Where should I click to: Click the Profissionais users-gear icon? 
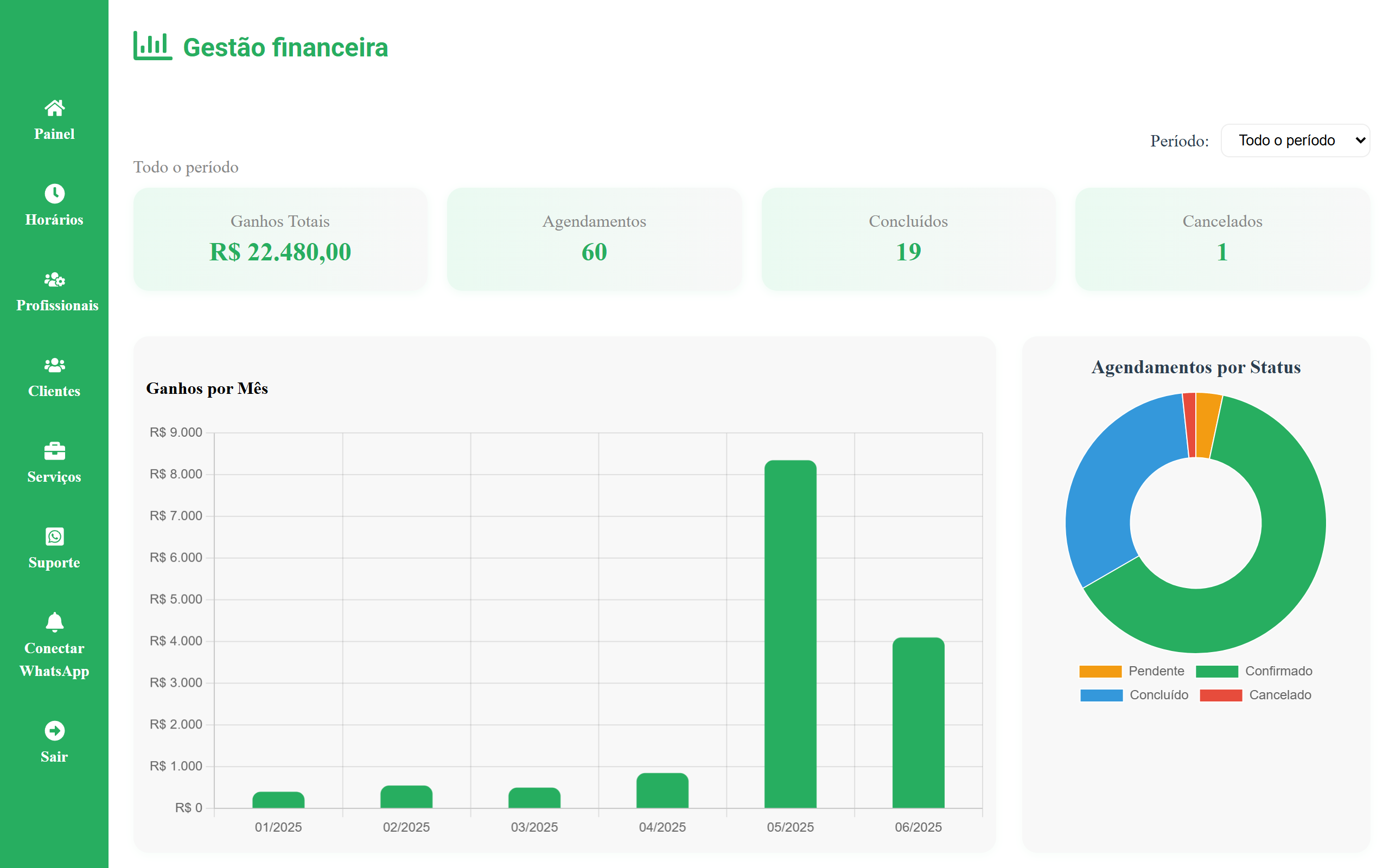pyautogui.click(x=54, y=279)
